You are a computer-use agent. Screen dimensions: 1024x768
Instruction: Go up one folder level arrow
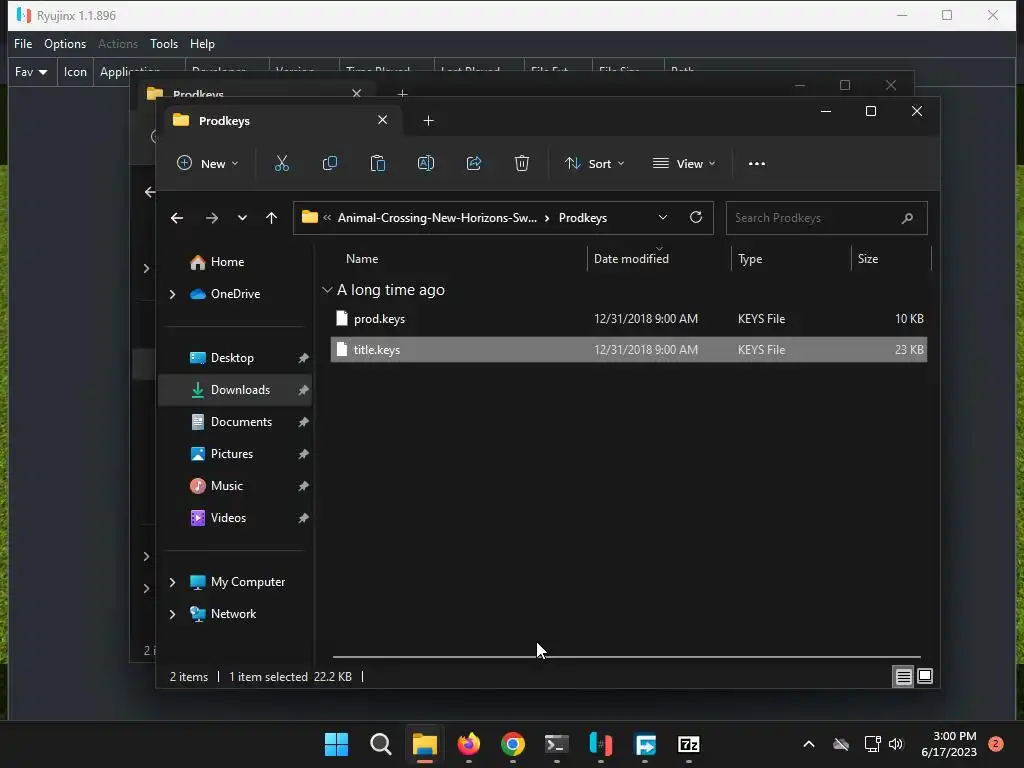272,218
